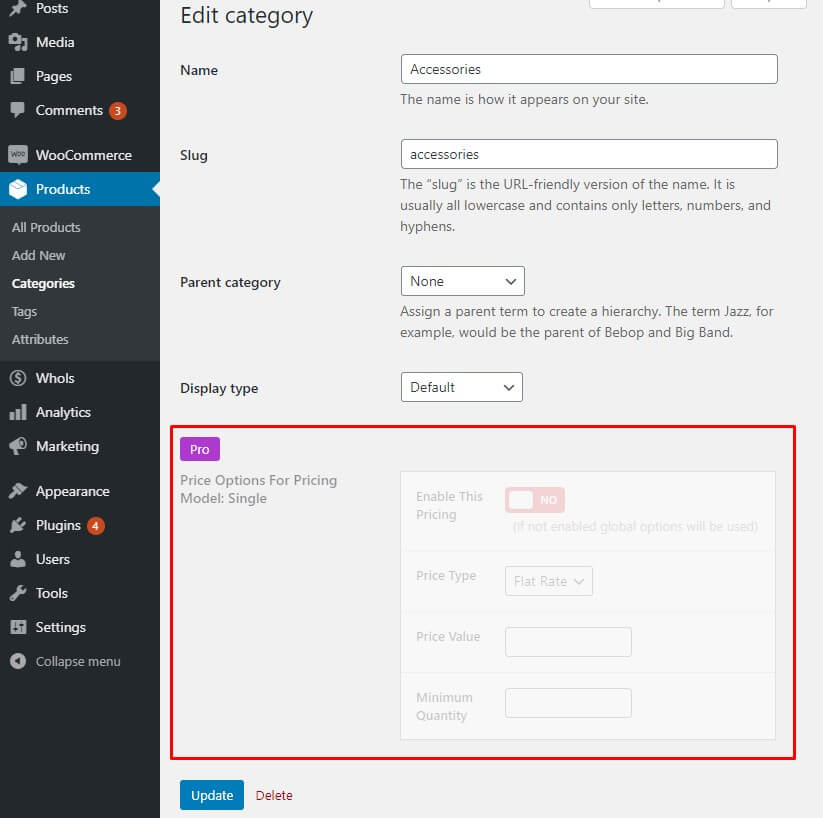The image size is (823, 818).
Task: Click the purple Pro badge
Action: point(200,449)
